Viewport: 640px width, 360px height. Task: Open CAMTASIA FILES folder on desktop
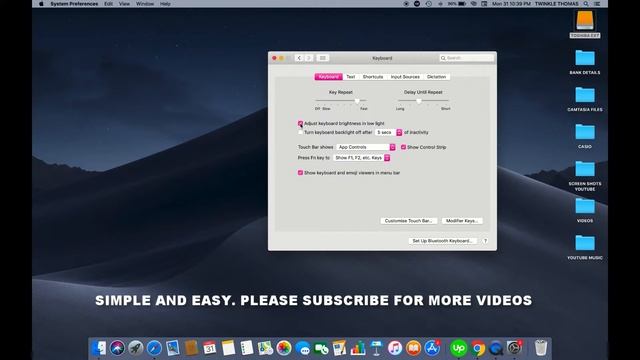tap(585, 99)
